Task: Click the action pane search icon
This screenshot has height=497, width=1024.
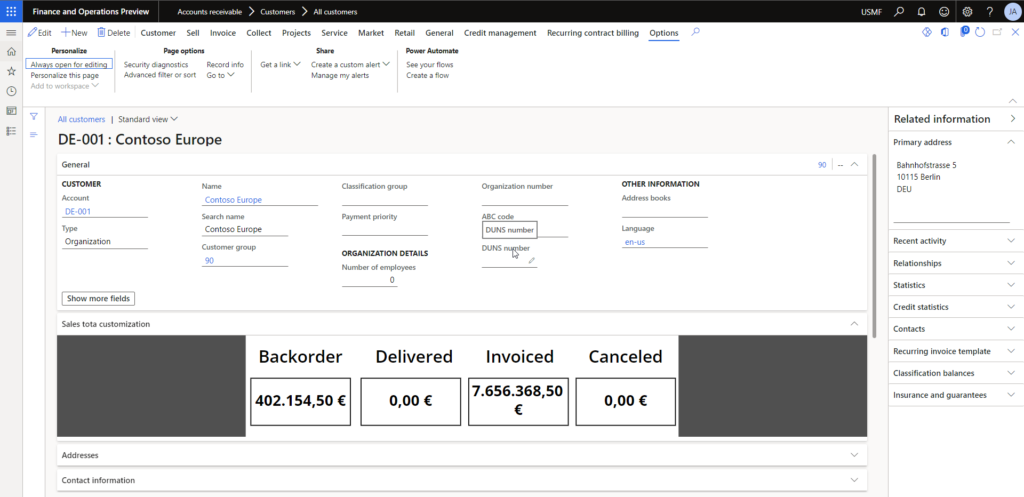Action: (696, 31)
